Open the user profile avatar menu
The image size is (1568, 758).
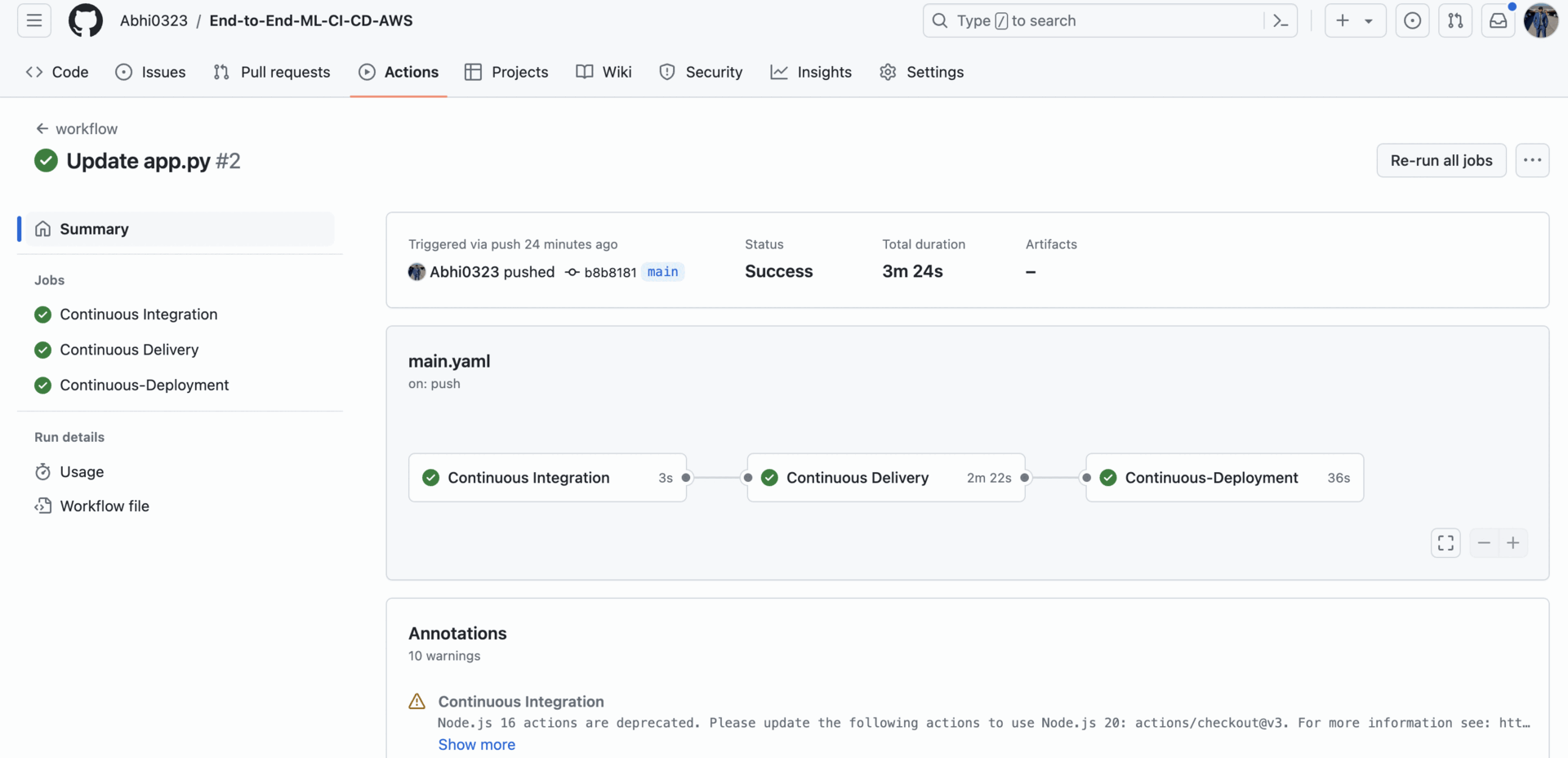point(1540,20)
